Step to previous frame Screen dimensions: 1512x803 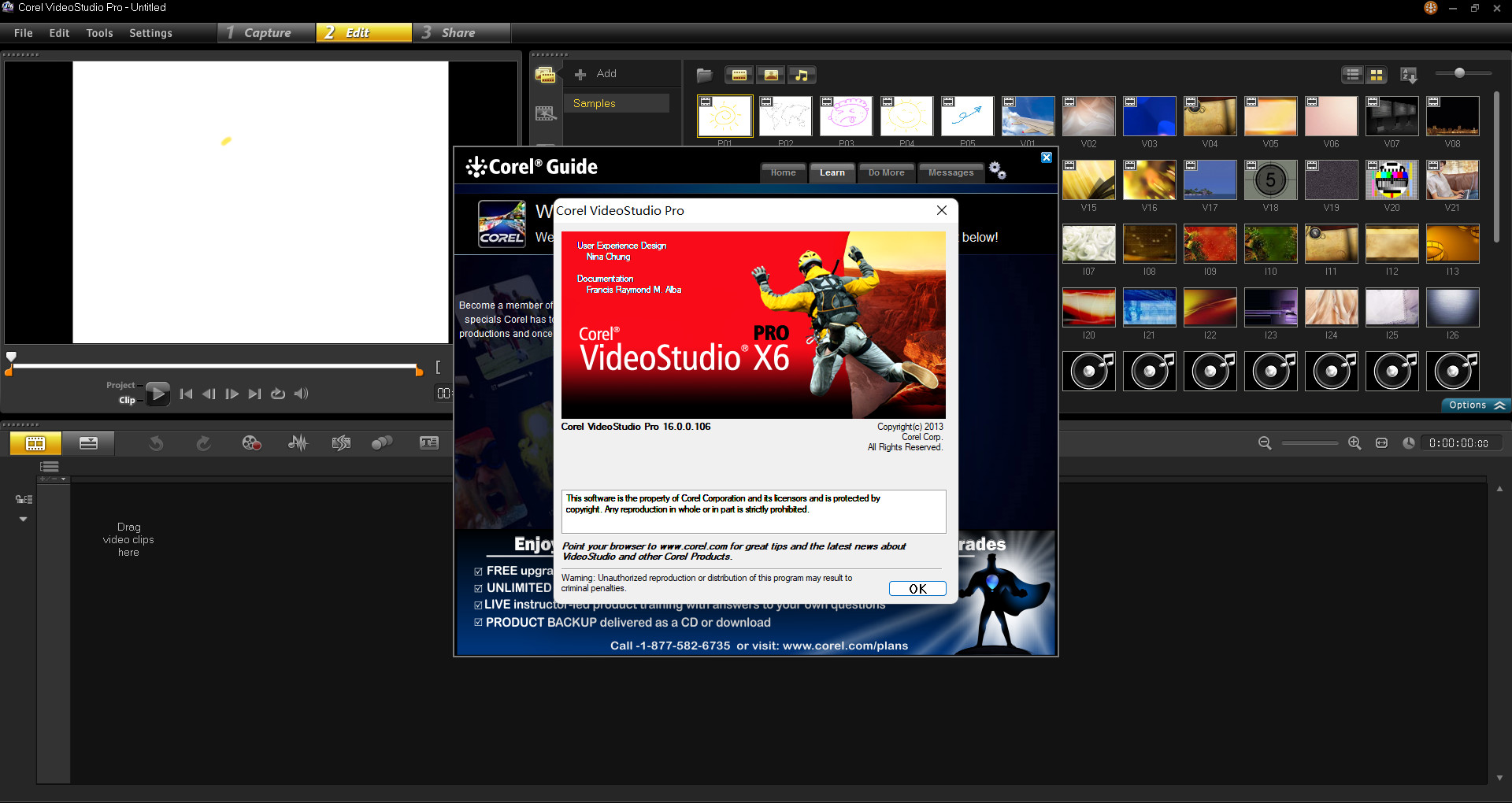209,394
